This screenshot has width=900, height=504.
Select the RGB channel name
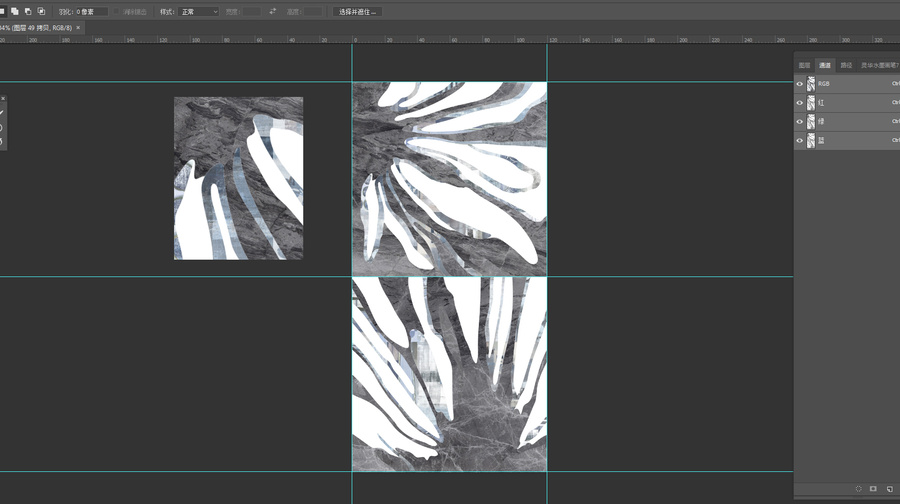(824, 84)
